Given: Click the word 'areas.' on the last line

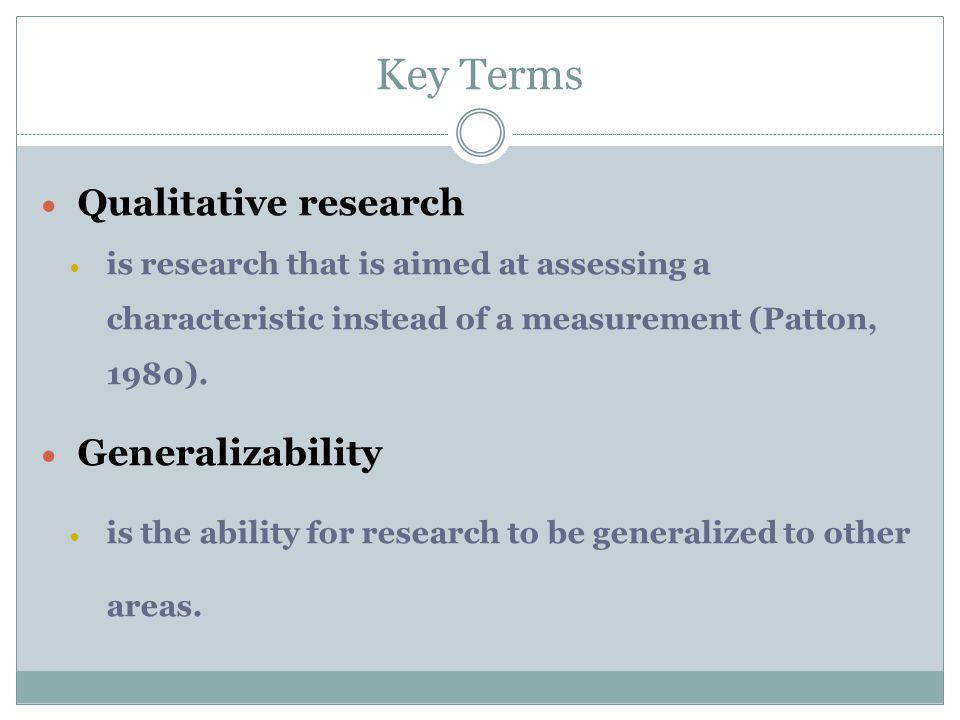Looking at the screenshot, I should pyautogui.click(x=154, y=607).
